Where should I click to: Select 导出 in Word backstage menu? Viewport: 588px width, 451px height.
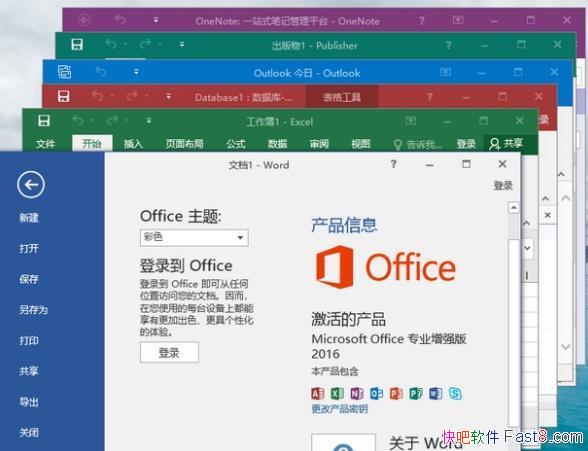point(29,402)
